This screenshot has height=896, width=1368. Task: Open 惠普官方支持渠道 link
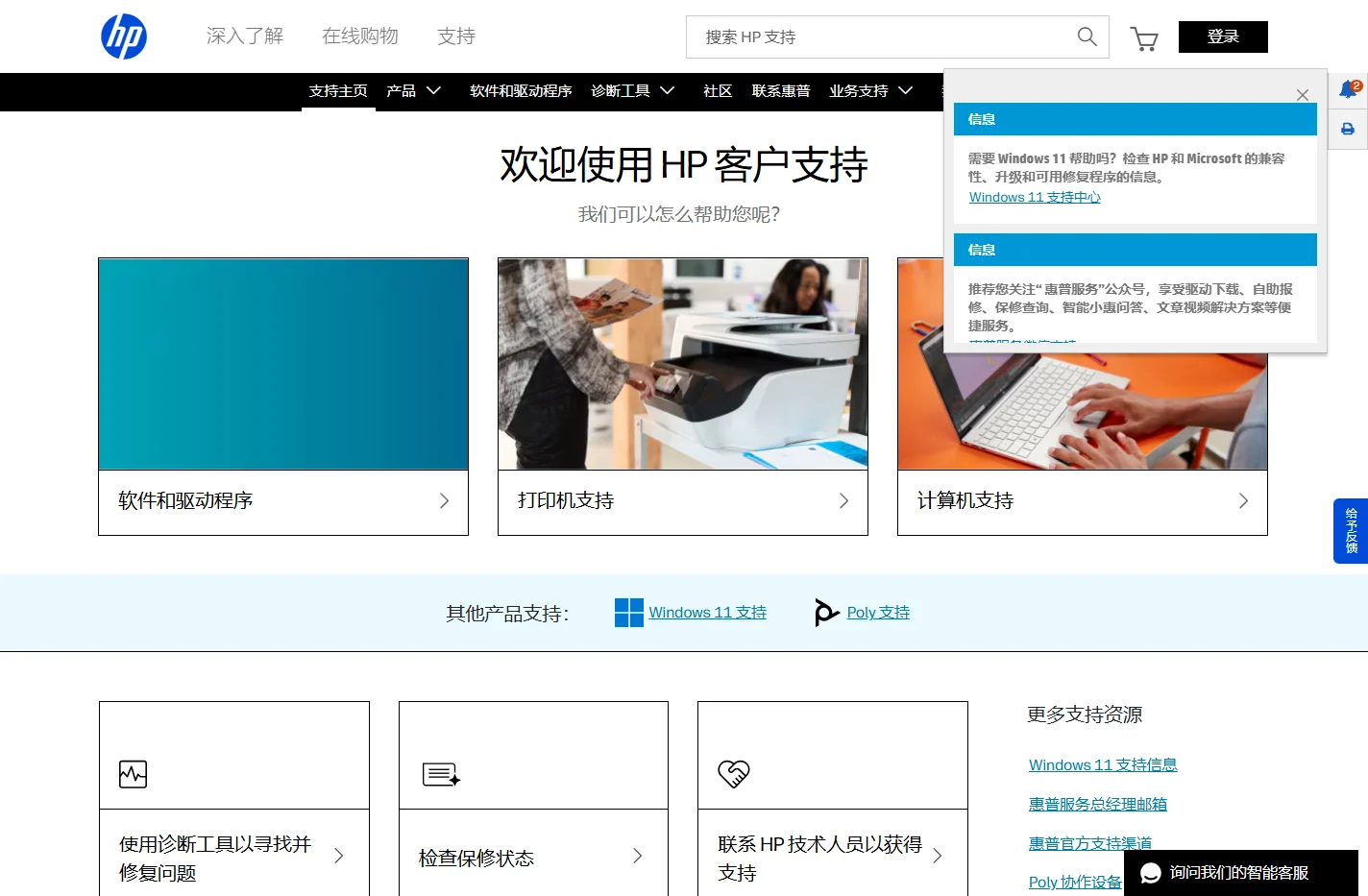tap(1089, 843)
